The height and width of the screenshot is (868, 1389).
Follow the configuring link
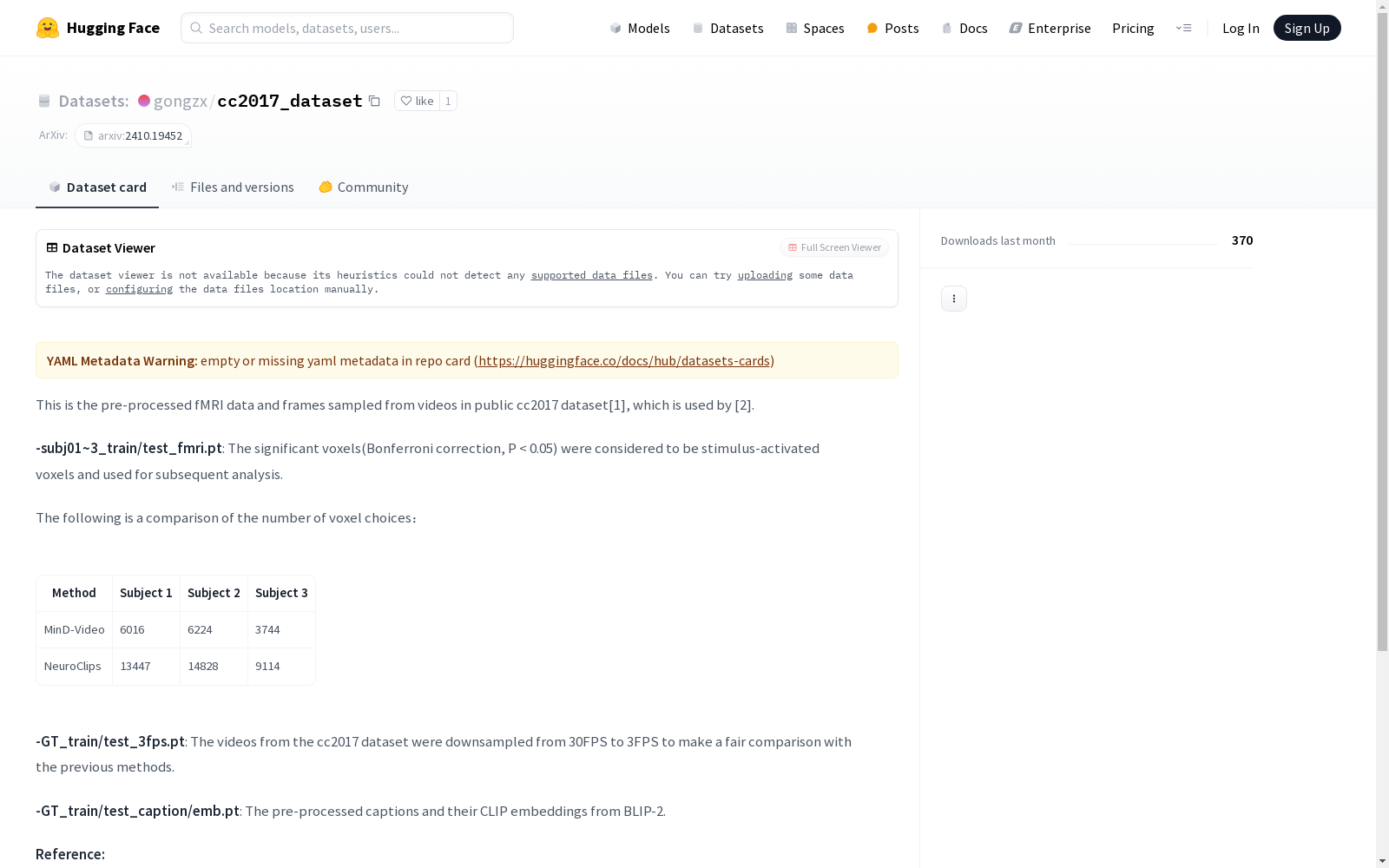(139, 289)
